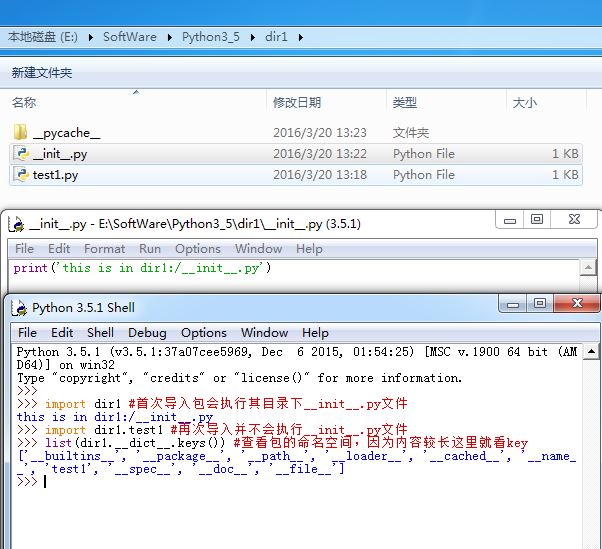Open Edit menu in the Python Shell
The width and height of the screenshot is (602, 549).
pyautogui.click(x=62, y=332)
